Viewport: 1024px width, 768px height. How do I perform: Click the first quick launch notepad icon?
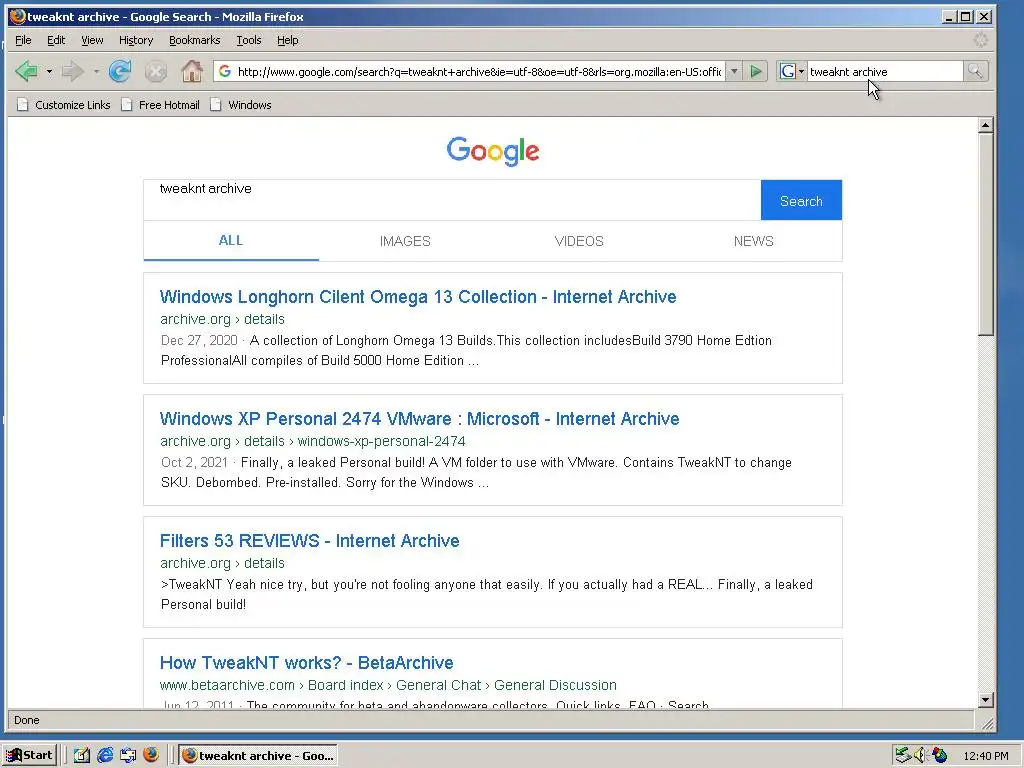pyautogui.click(x=82, y=755)
